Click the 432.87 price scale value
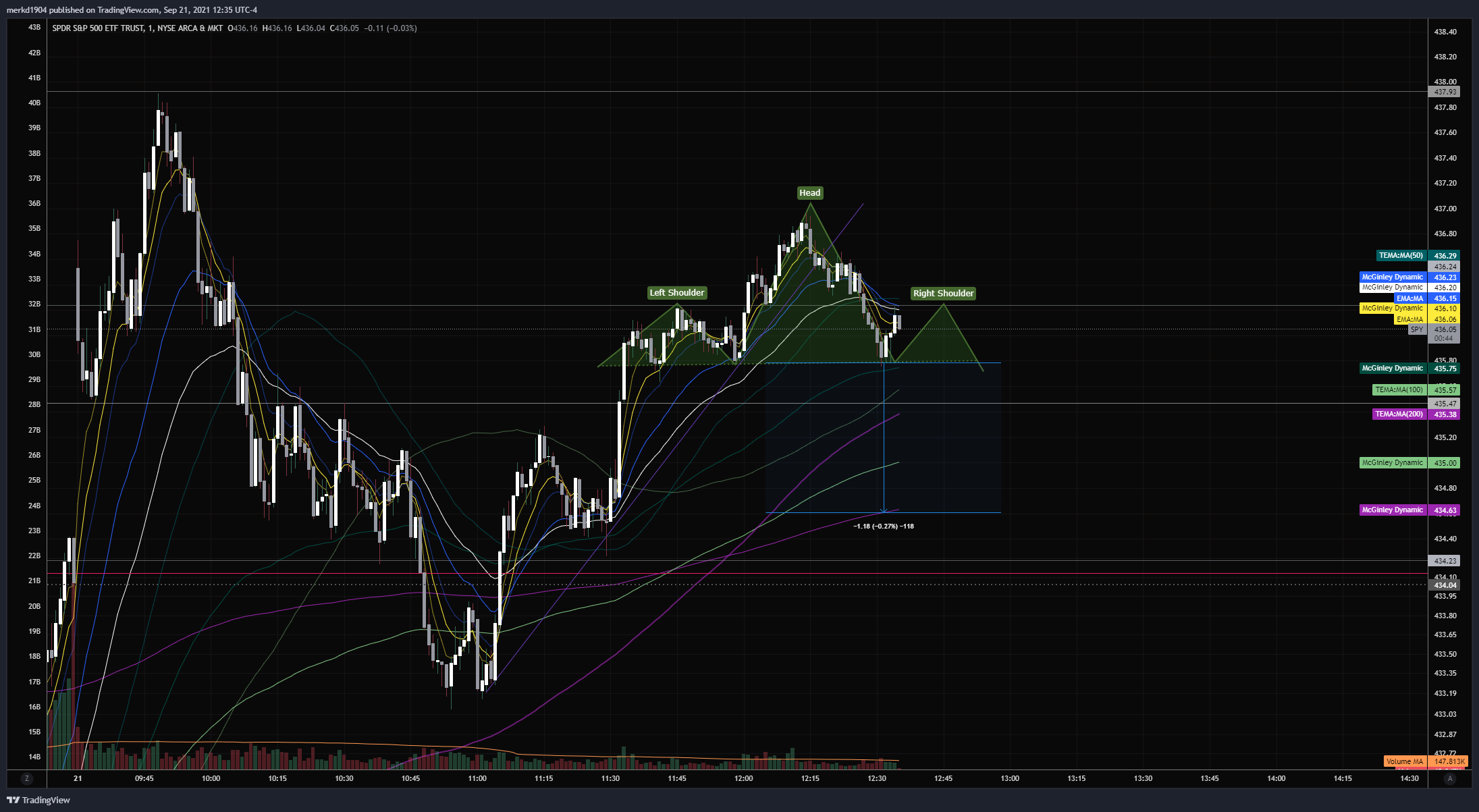Viewport: 1479px width, 812px height. [1445, 734]
